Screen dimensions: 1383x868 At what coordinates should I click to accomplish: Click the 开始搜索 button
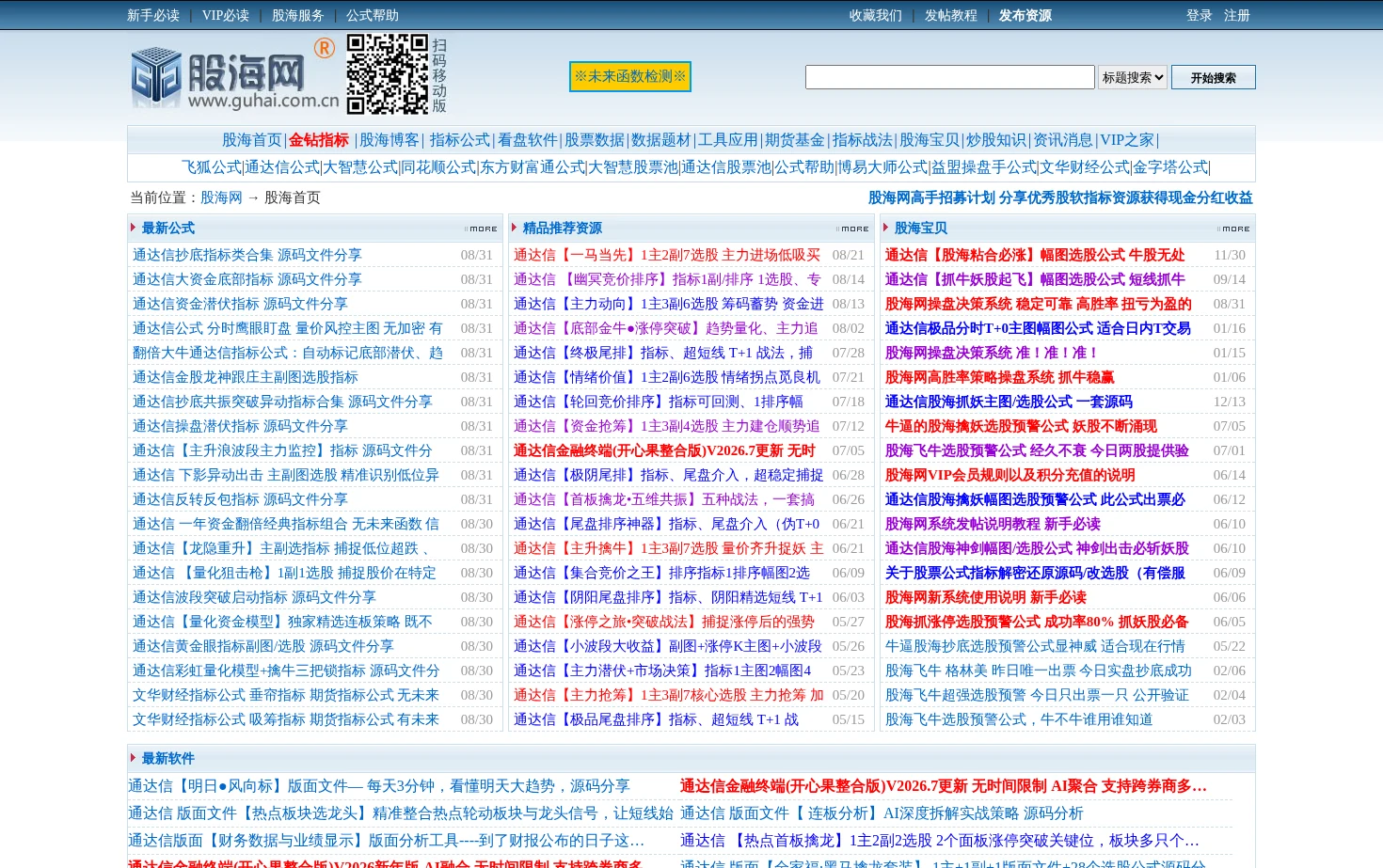point(1214,77)
